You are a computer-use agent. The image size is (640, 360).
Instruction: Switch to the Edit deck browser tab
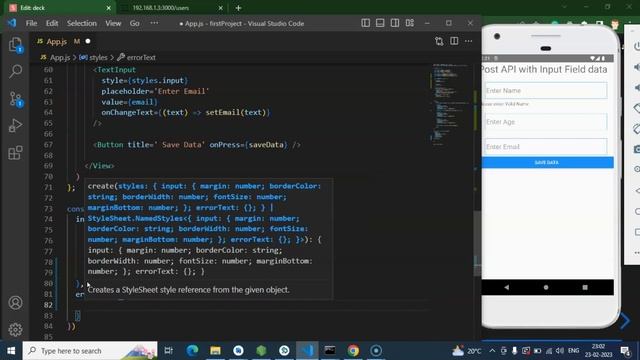(x=59, y=8)
